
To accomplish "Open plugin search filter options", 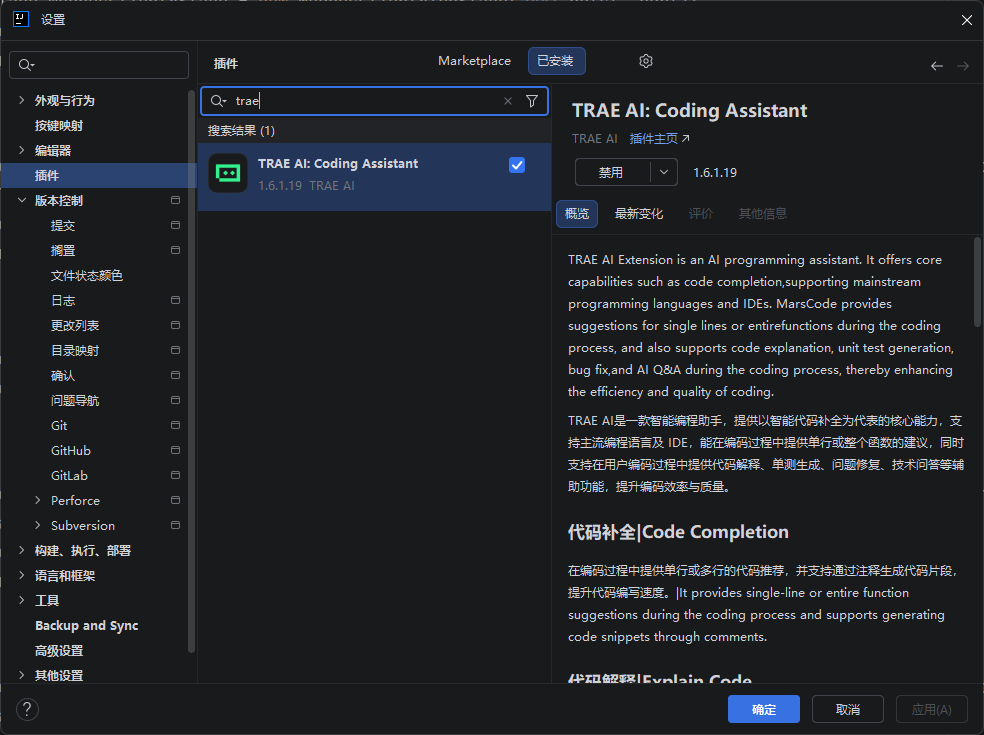I will coord(532,101).
